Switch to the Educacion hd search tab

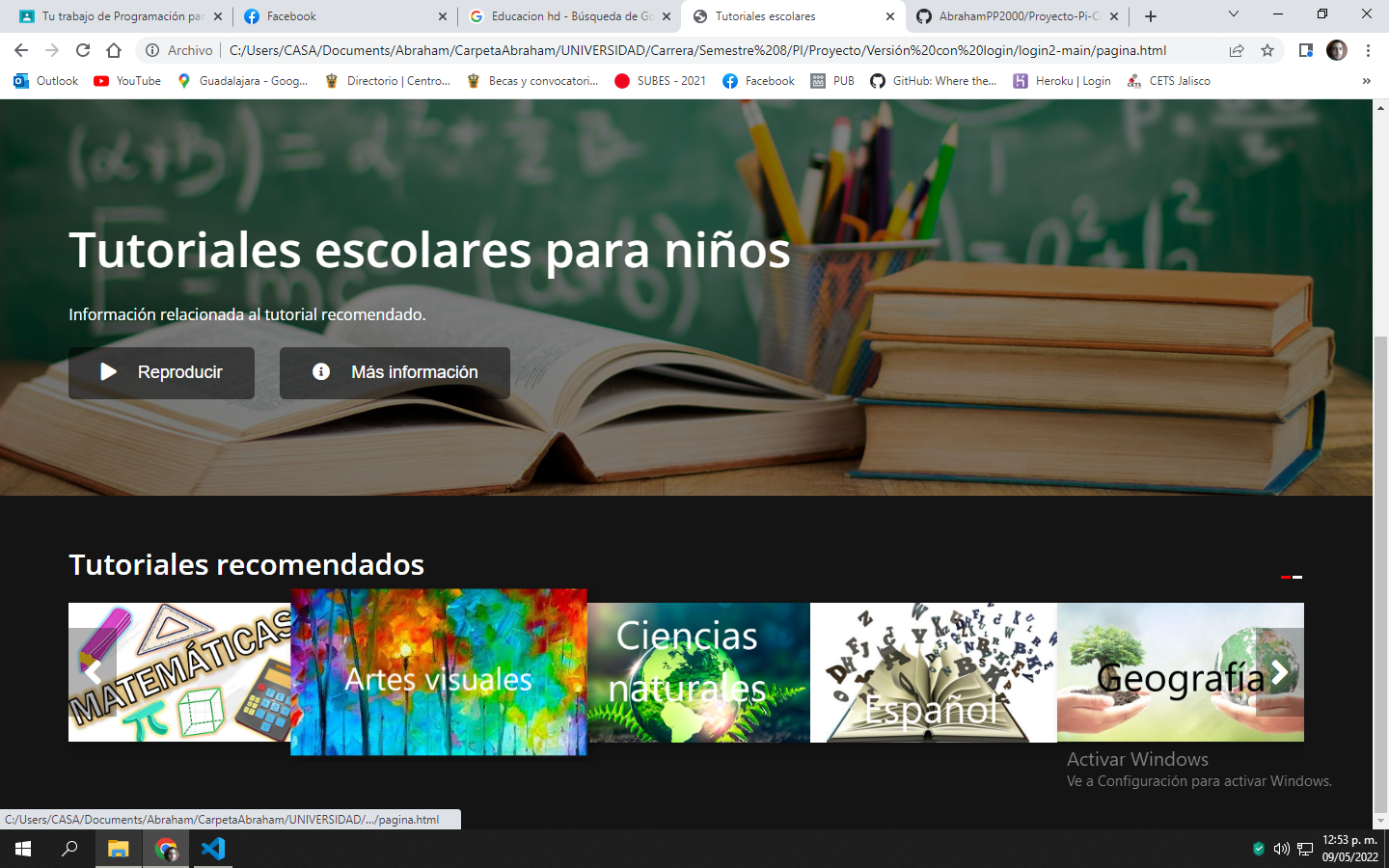[569, 16]
